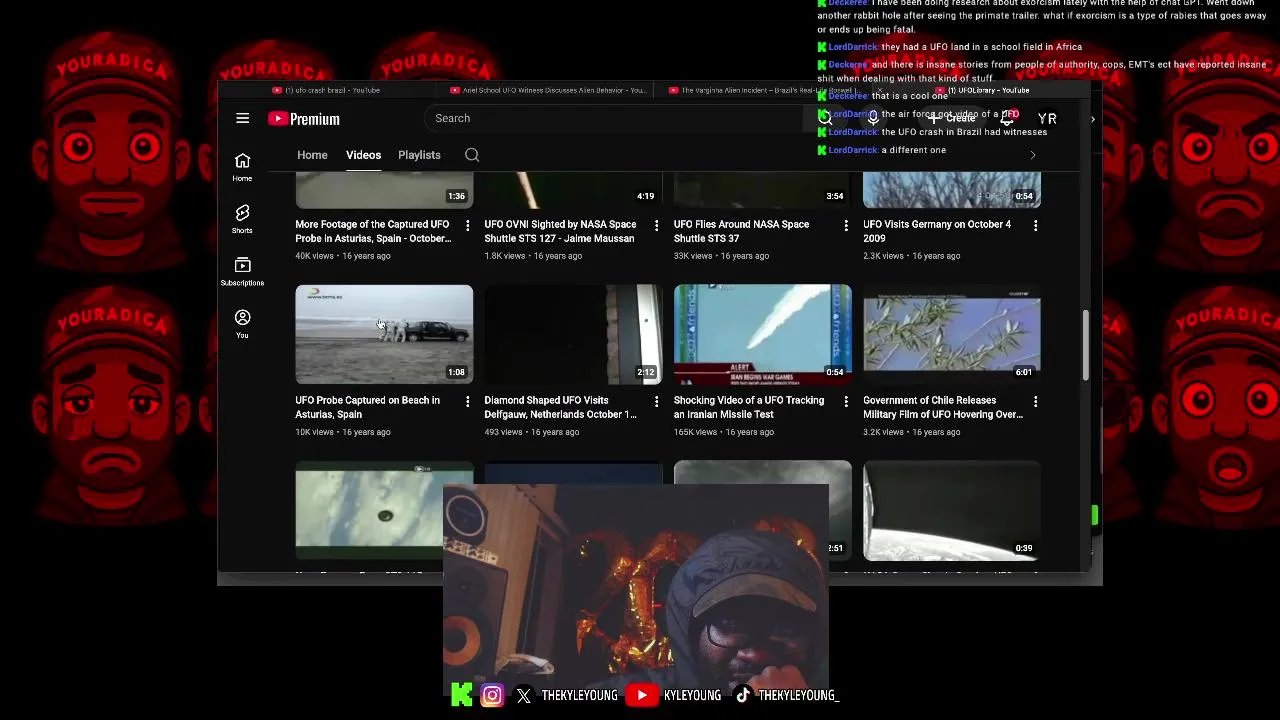Viewport: 1280px width, 720px height.
Task: Play the thumbnail with 1:36 duration
Action: click(x=384, y=190)
